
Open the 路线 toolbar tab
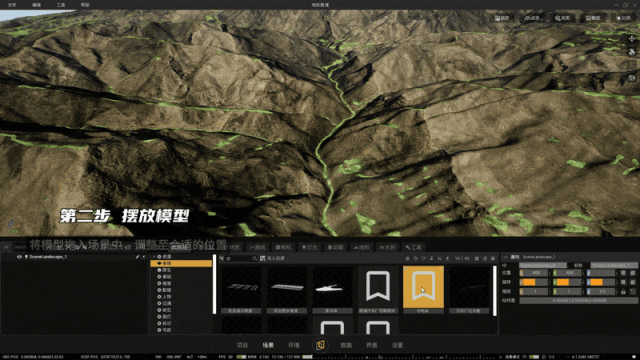click(258, 247)
